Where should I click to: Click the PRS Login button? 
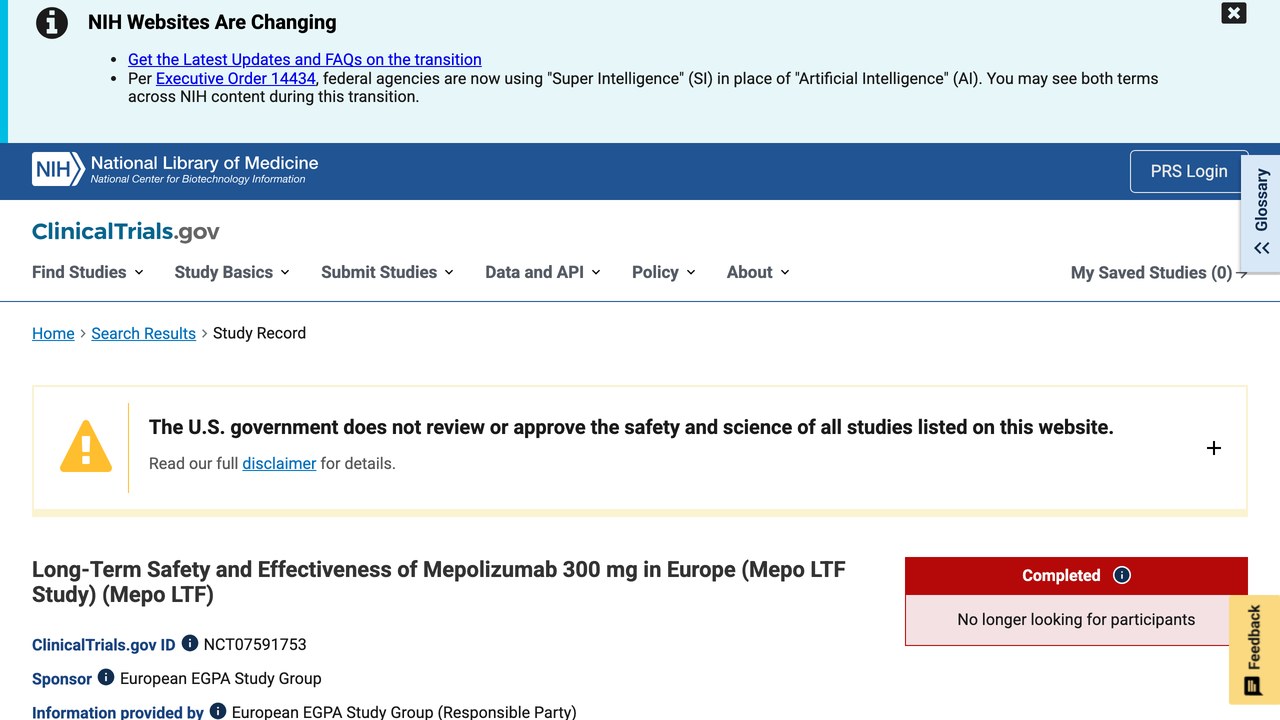tap(1189, 171)
